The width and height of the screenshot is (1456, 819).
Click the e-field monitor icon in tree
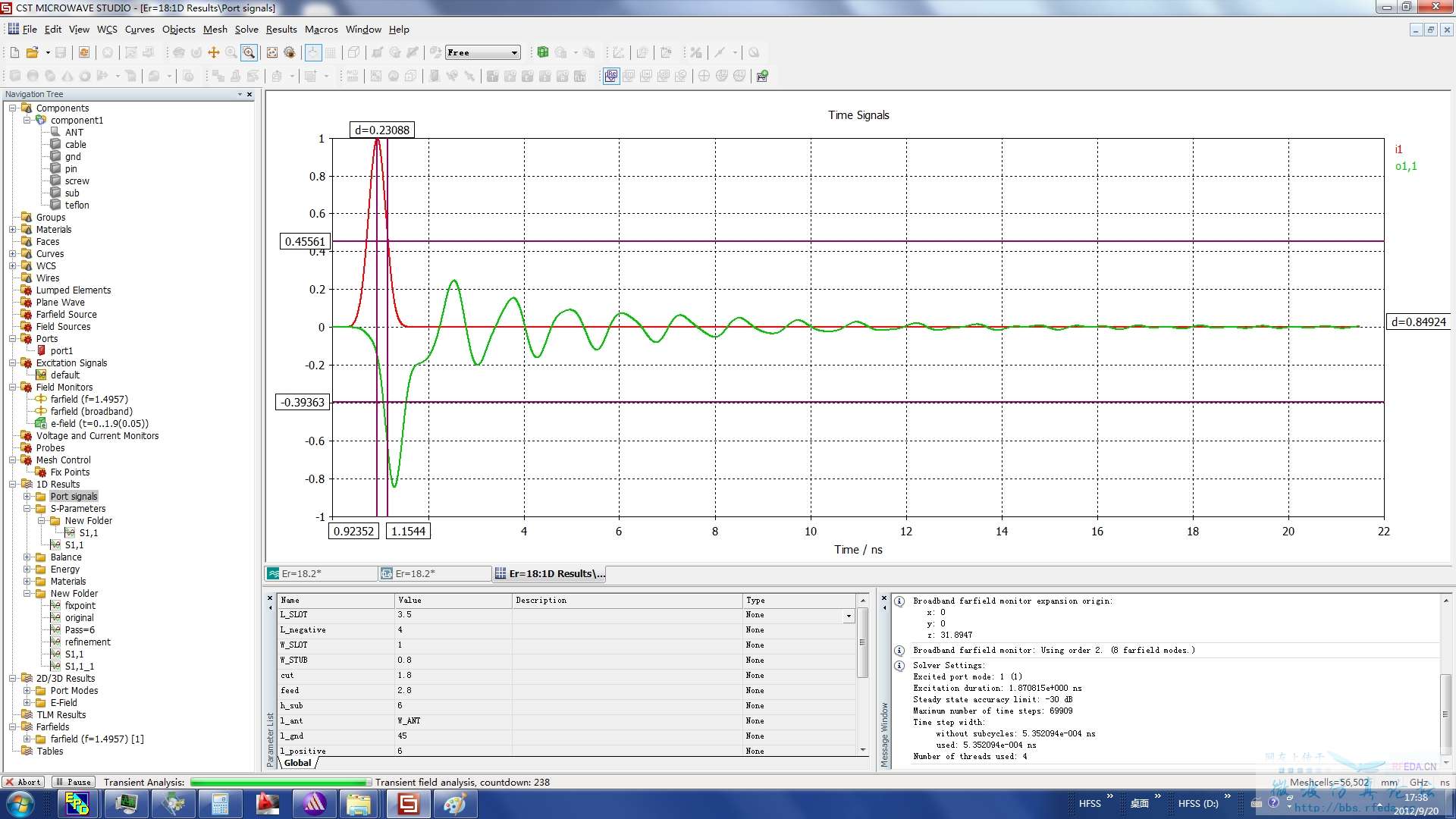[x=41, y=424]
